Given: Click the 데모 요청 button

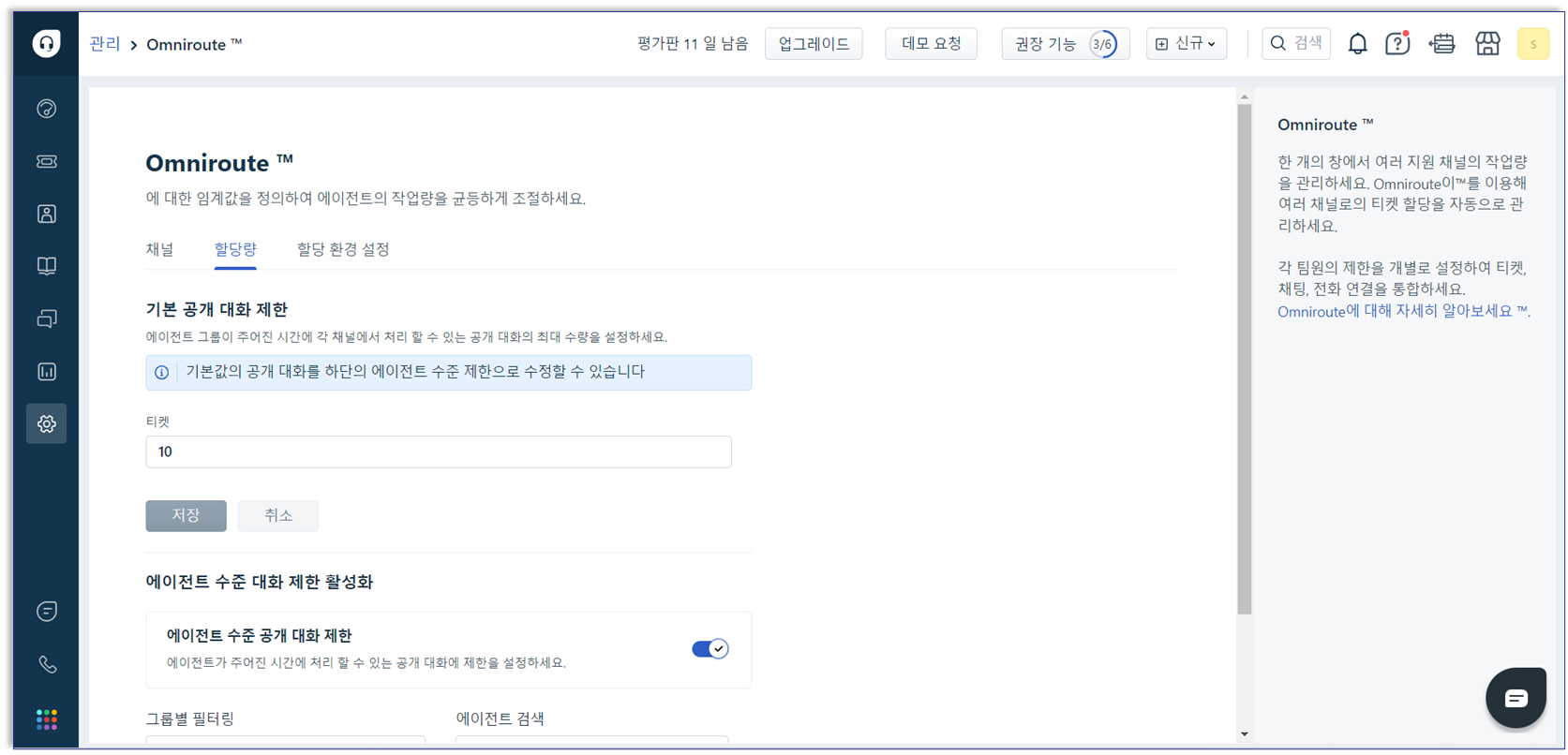Looking at the screenshot, I should 931,43.
